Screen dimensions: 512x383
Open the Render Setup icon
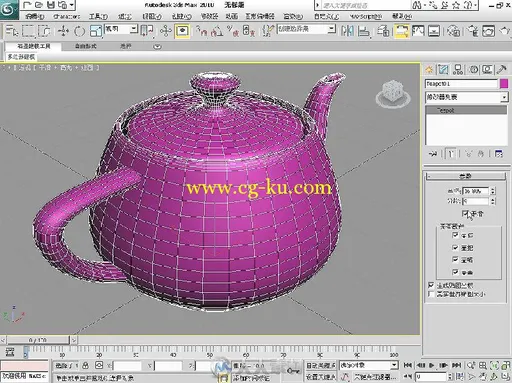click(473, 31)
